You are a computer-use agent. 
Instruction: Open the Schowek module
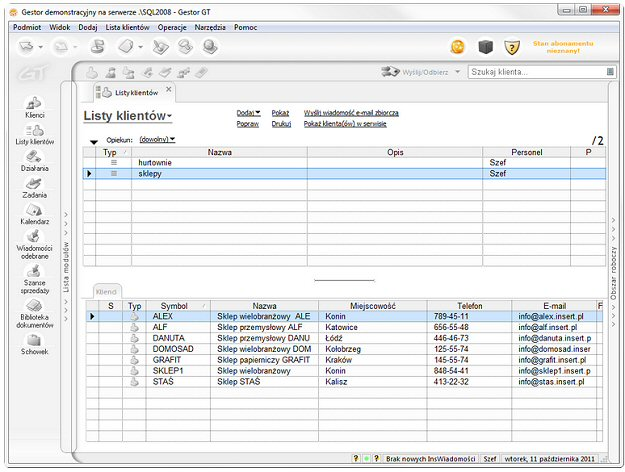[34, 344]
